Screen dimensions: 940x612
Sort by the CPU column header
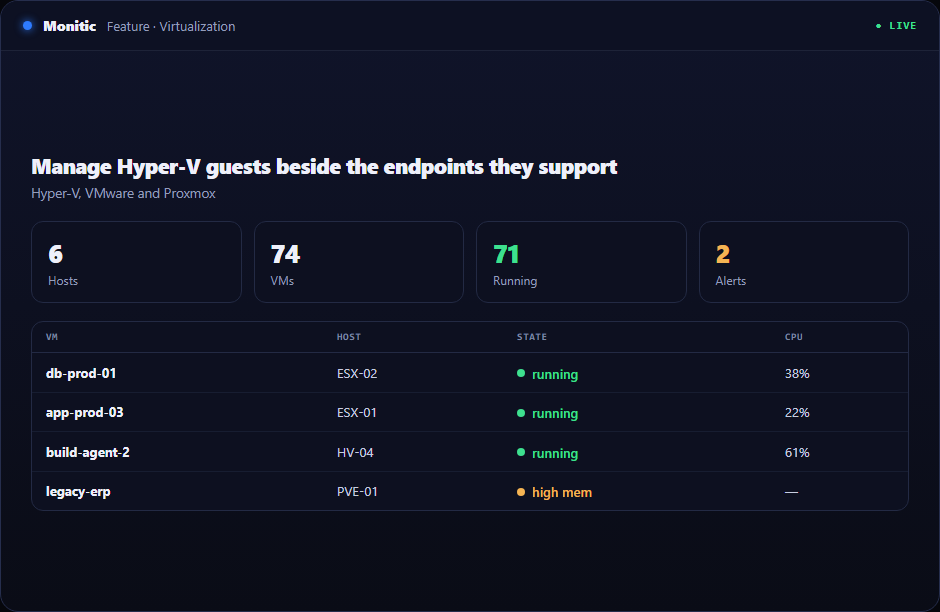point(794,337)
